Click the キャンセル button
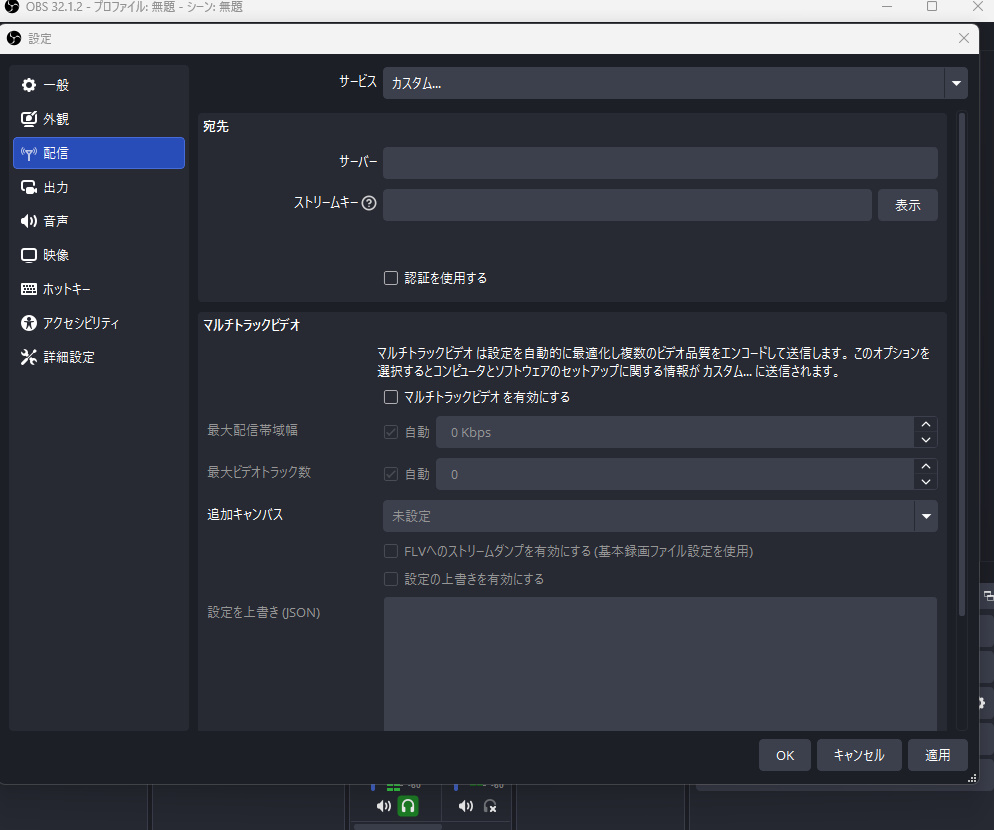The image size is (994, 830). tap(859, 755)
